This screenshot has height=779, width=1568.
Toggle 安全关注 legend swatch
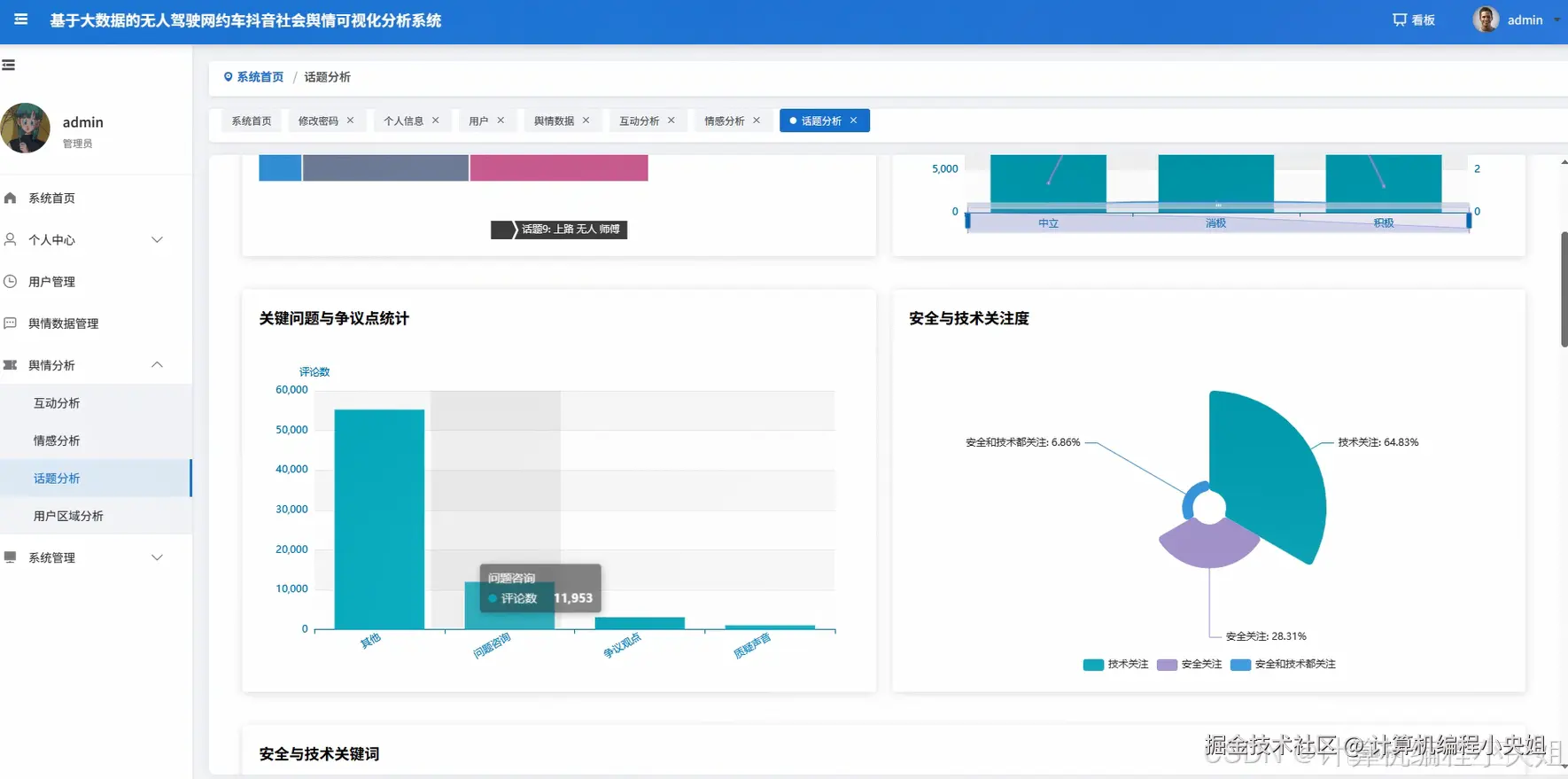[1167, 665]
